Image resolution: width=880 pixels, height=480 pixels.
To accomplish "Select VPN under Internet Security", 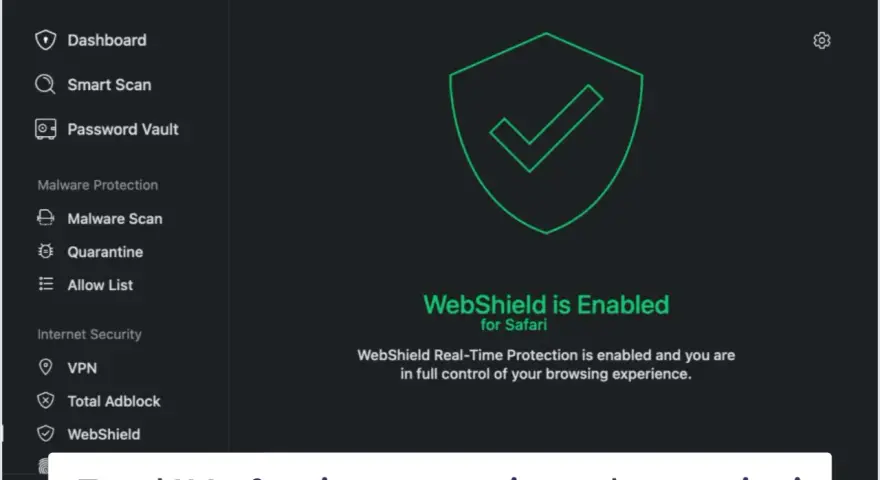I will [82, 368].
